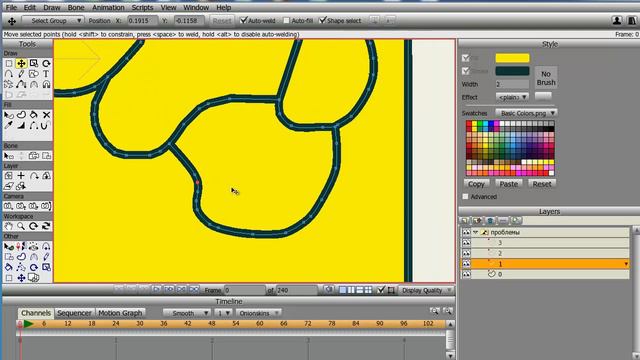
Task: Open the Select Group dropdown
Action: [x=53, y=20]
